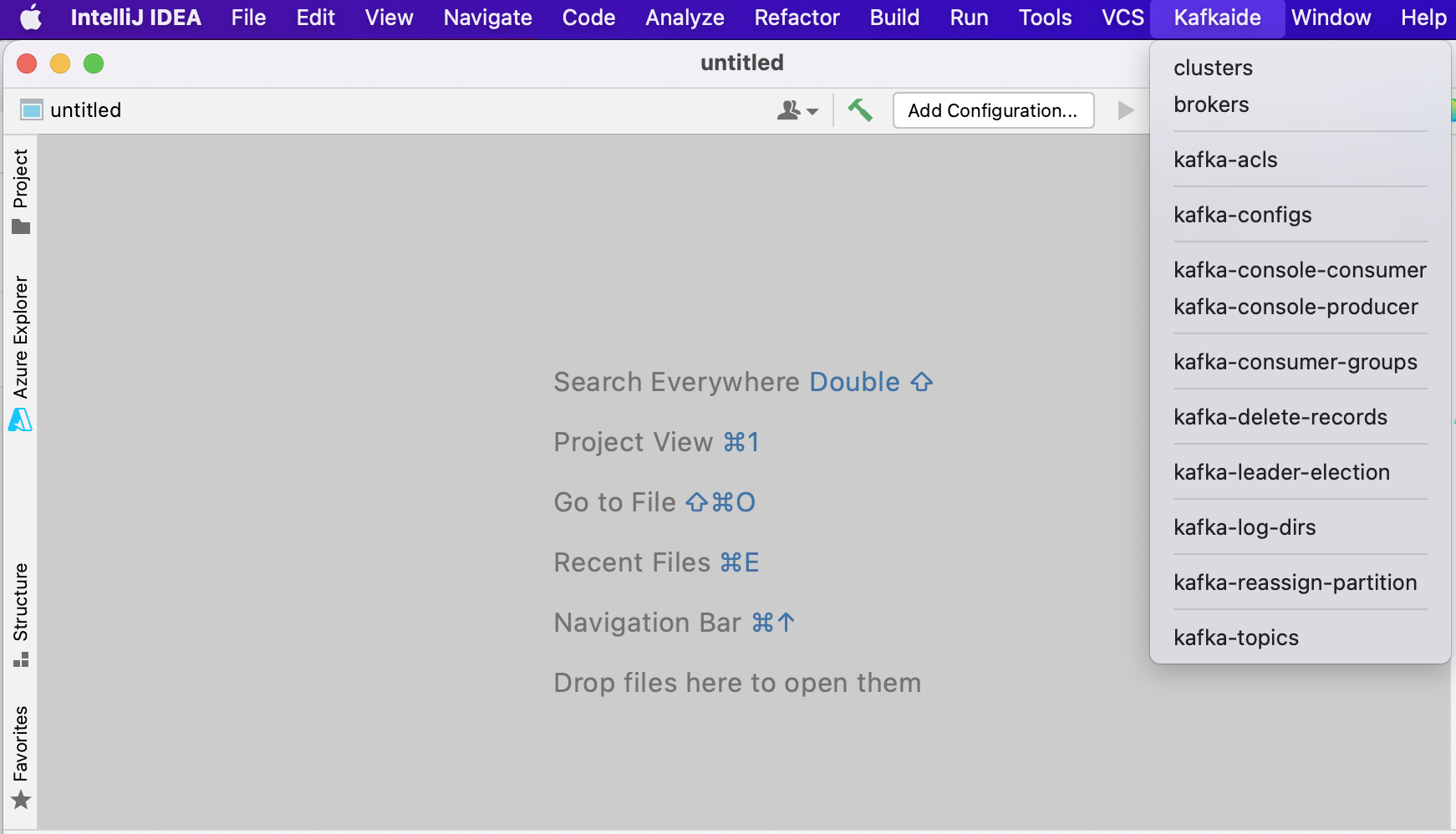Open the Build menu
The image size is (1456, 834).
point(894,18)
